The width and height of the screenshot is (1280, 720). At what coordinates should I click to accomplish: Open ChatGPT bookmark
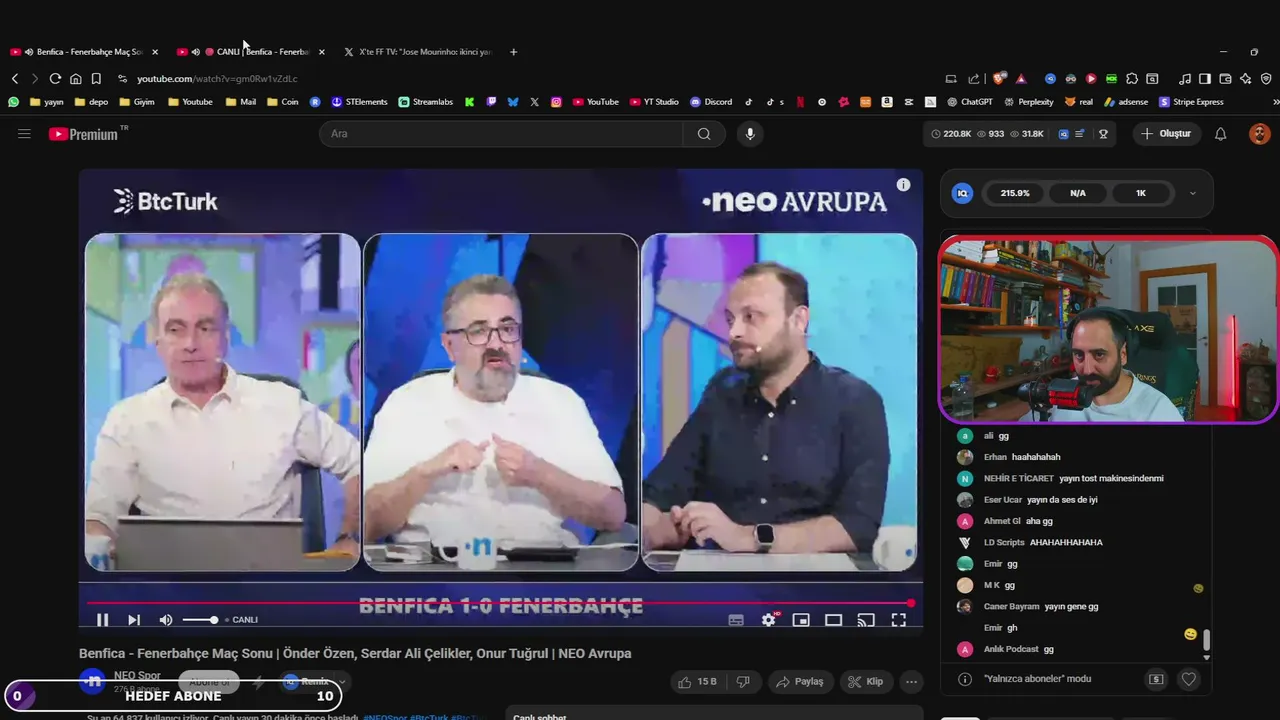970,102
